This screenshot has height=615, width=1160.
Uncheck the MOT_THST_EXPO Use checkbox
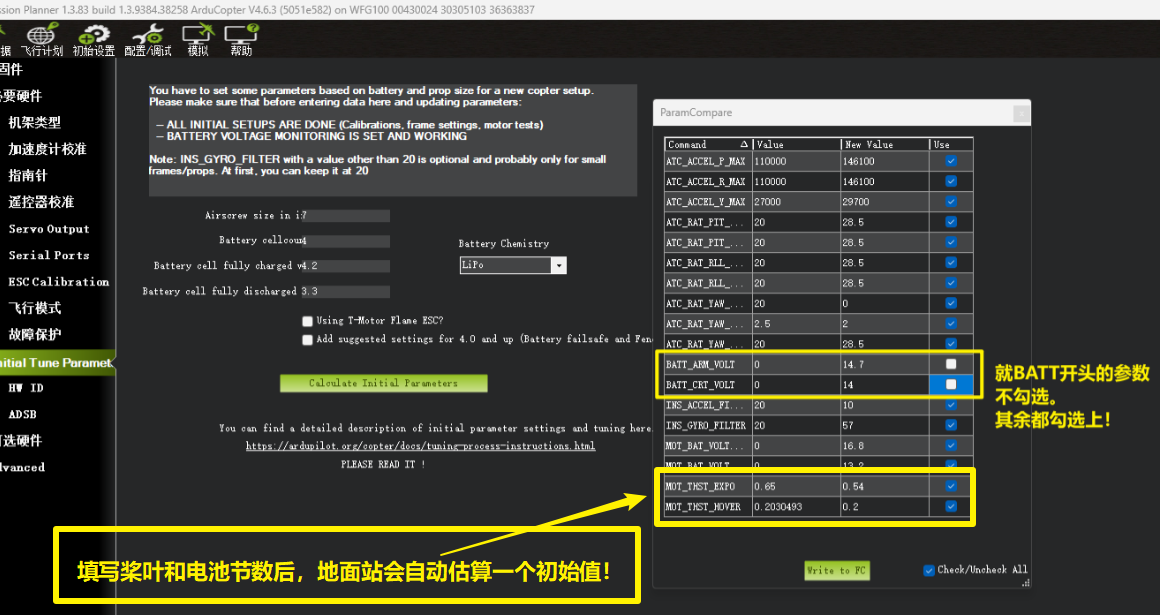951,486
